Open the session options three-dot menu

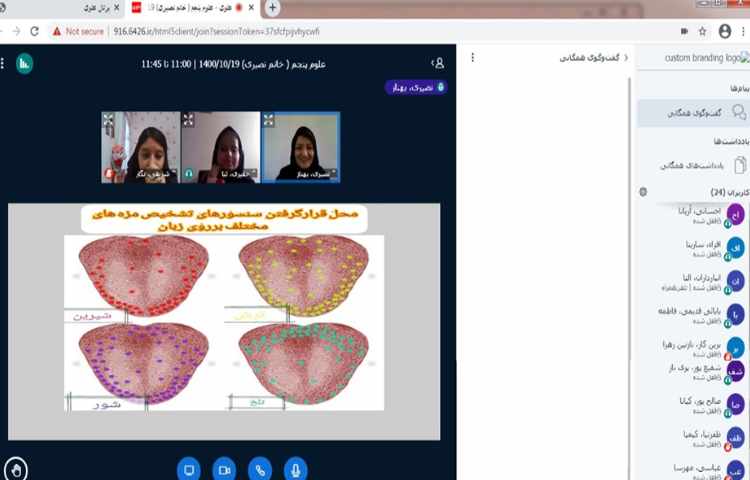tap(2, 64)
